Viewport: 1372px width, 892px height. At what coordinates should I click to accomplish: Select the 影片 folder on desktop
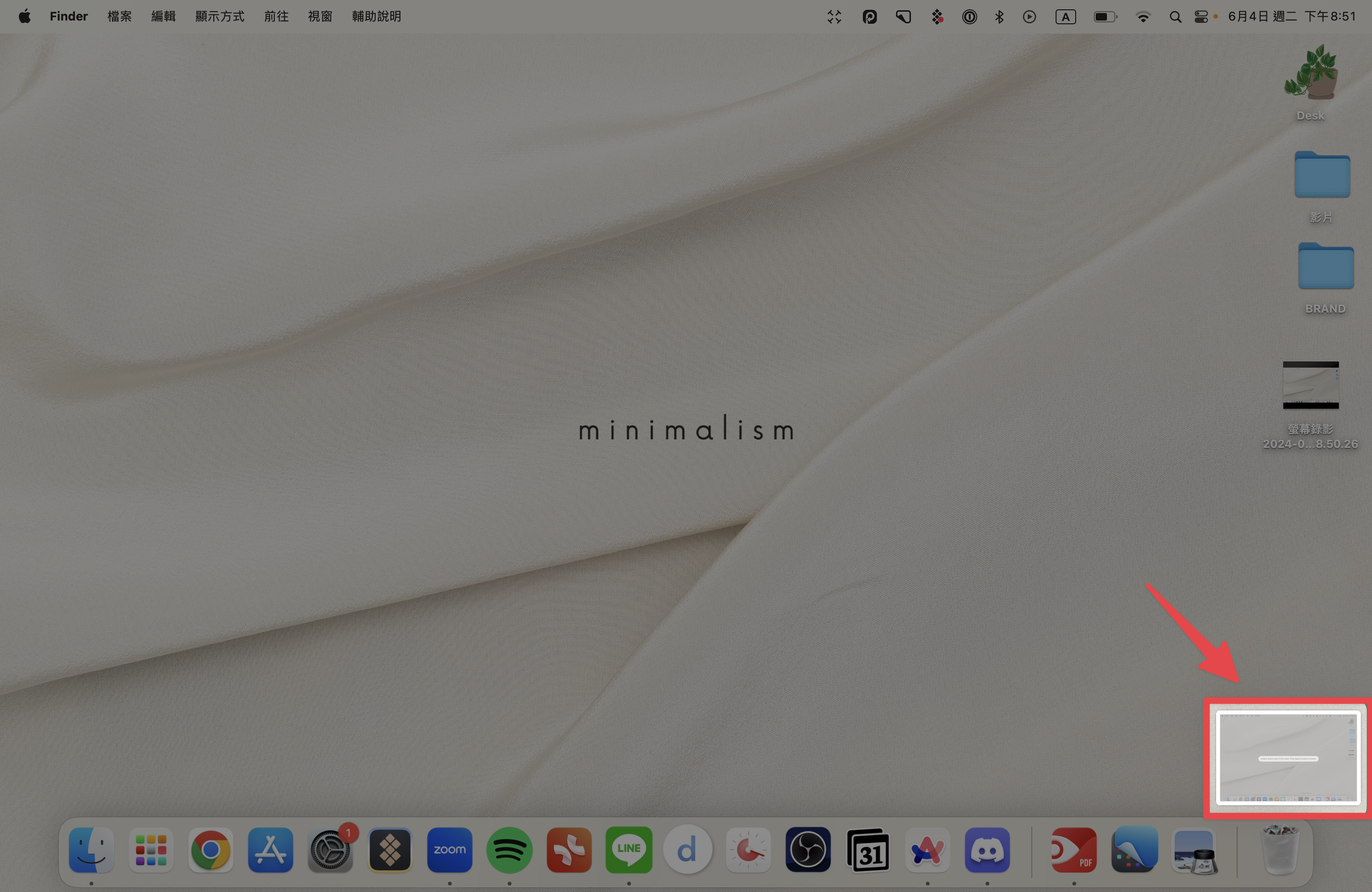tap(1322, 186)
